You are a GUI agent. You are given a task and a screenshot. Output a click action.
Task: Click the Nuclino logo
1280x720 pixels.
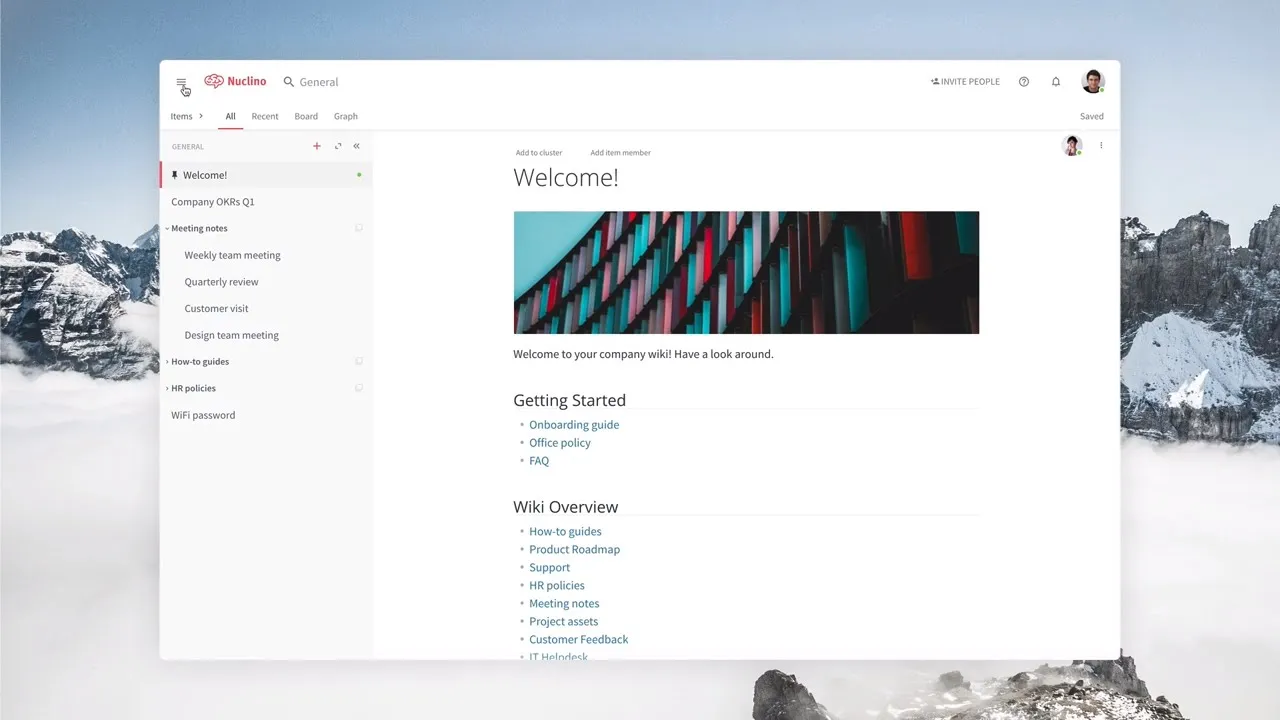[x=235, y=81]
